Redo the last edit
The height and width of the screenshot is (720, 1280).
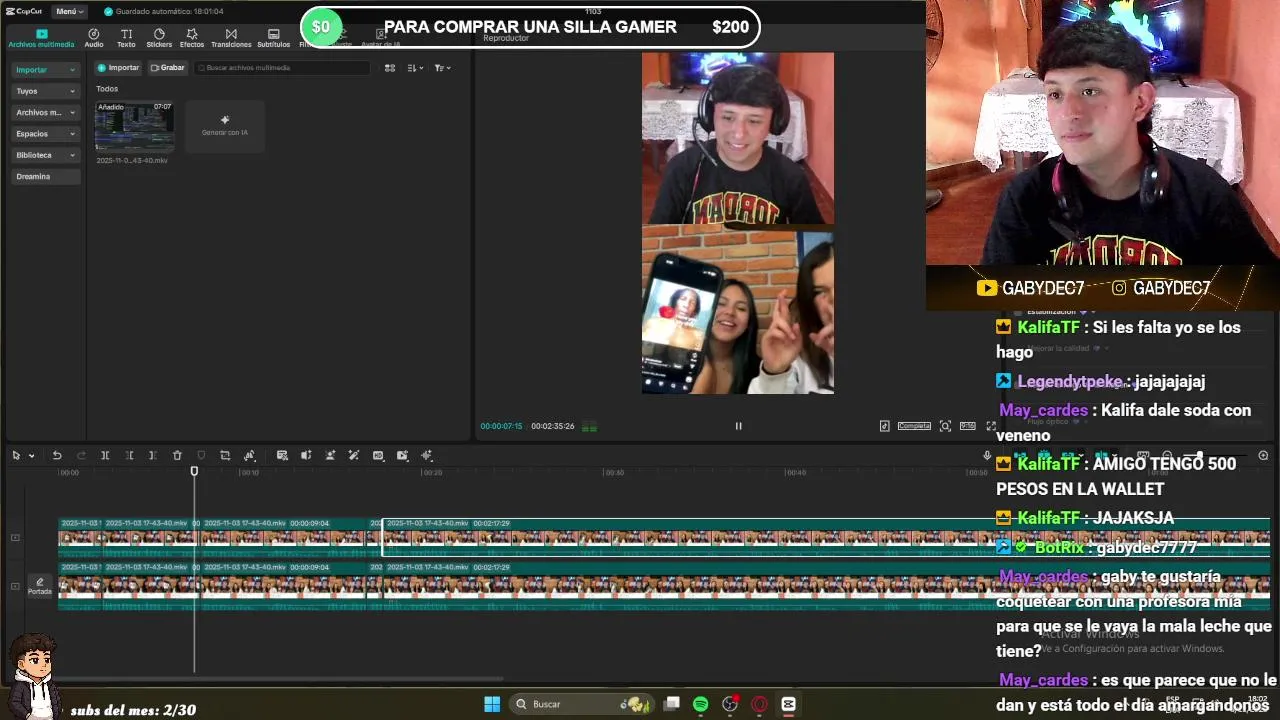tap(81, 456)
